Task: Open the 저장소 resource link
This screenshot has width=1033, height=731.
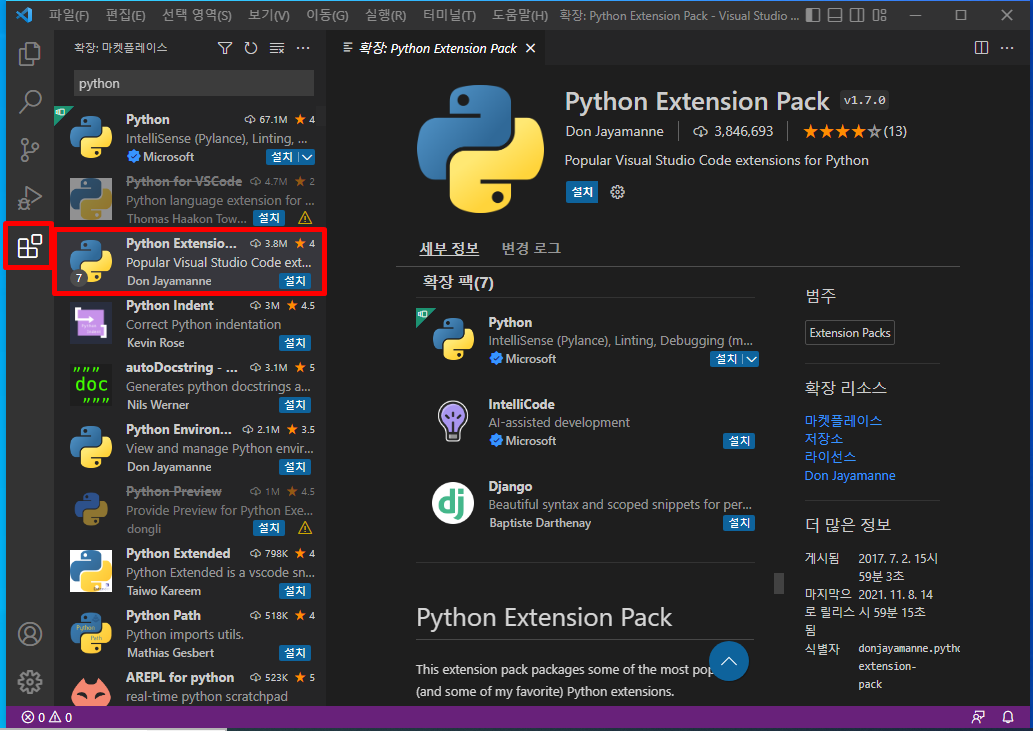Action: tap(824, 439)
